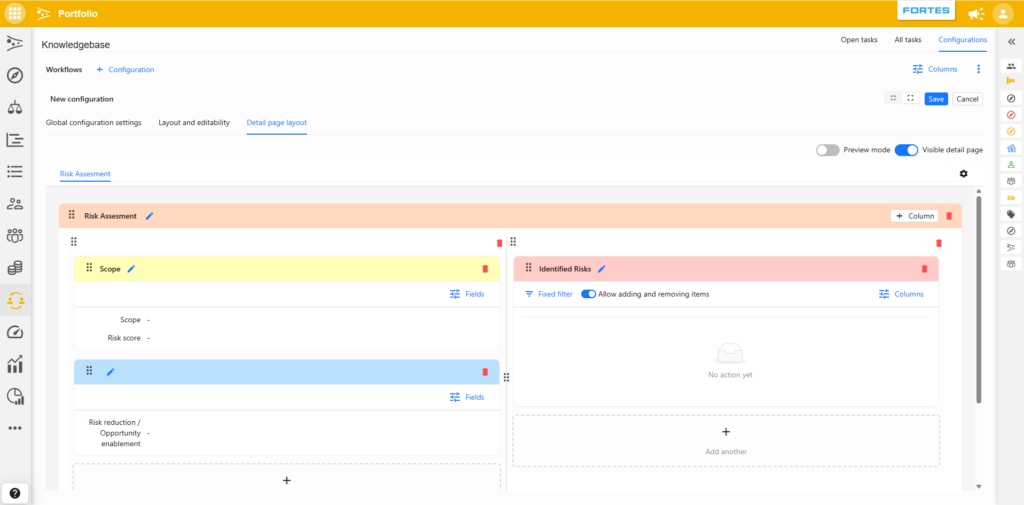This screenshot has height=505, width=1024.
Task: Click the column divider resize handle
Action: coord(506,378)
